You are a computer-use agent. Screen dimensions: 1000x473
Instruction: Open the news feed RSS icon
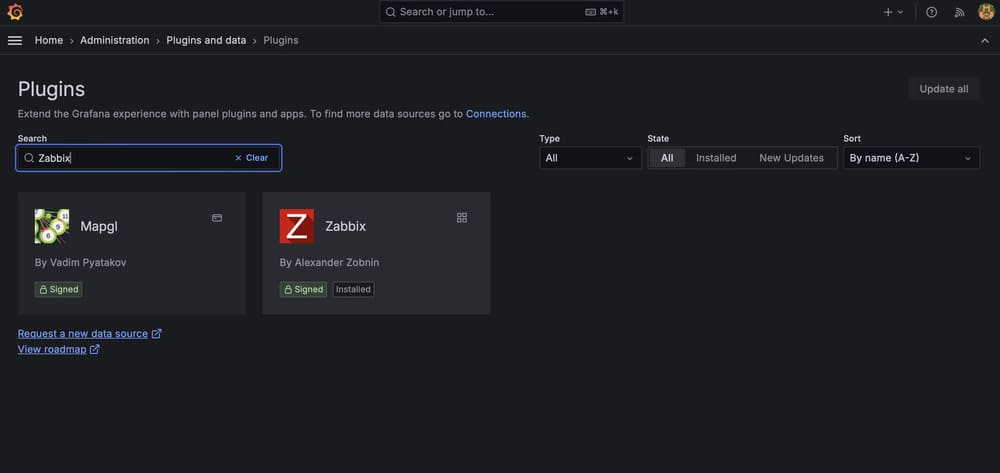click(x=959, y=12)
